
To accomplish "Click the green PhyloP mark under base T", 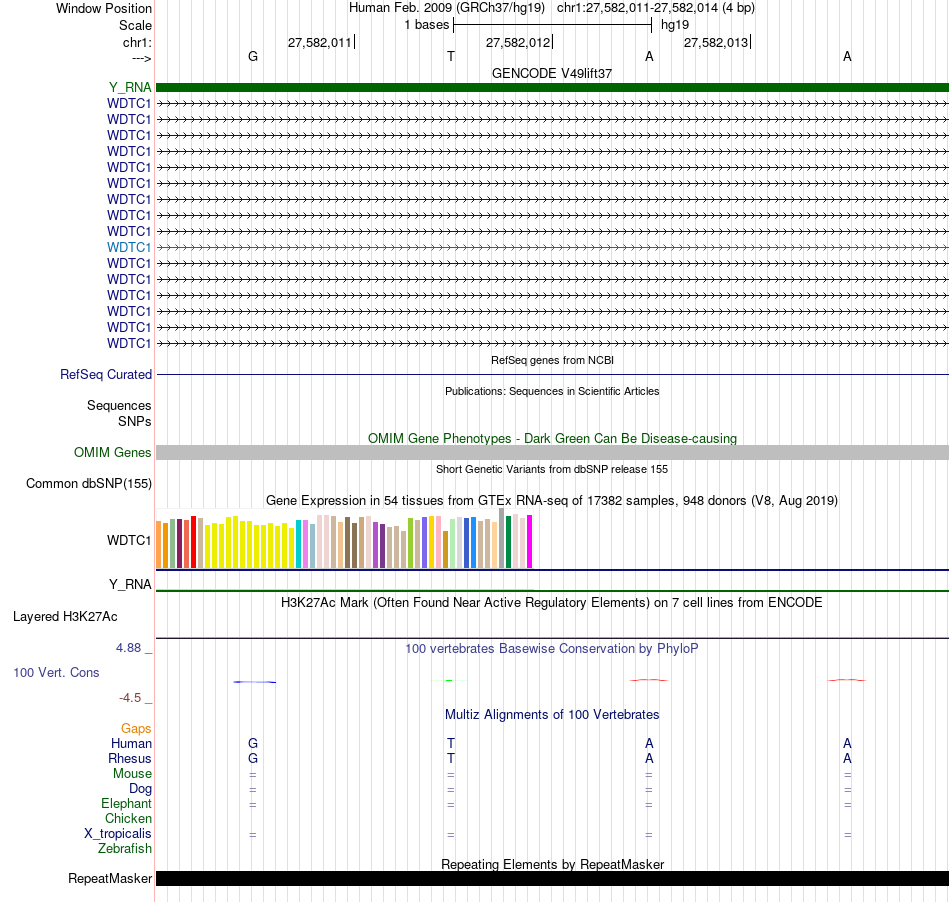I will [x=449, y=681].
